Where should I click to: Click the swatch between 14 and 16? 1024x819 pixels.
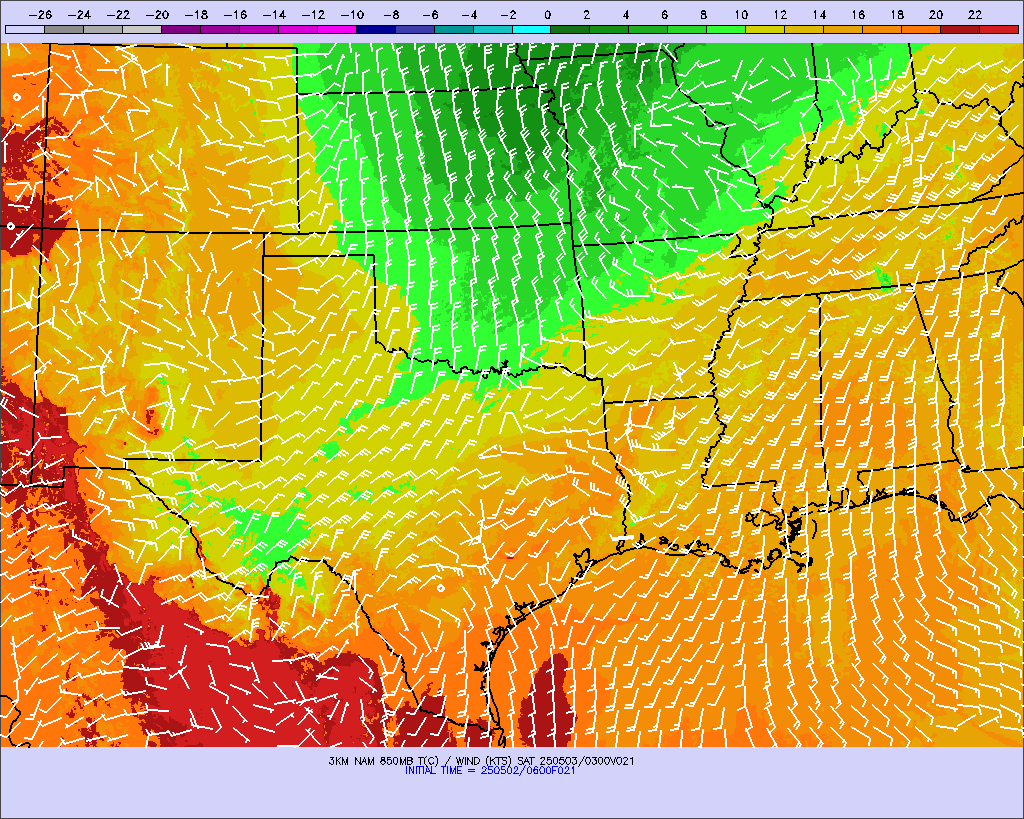843,29
